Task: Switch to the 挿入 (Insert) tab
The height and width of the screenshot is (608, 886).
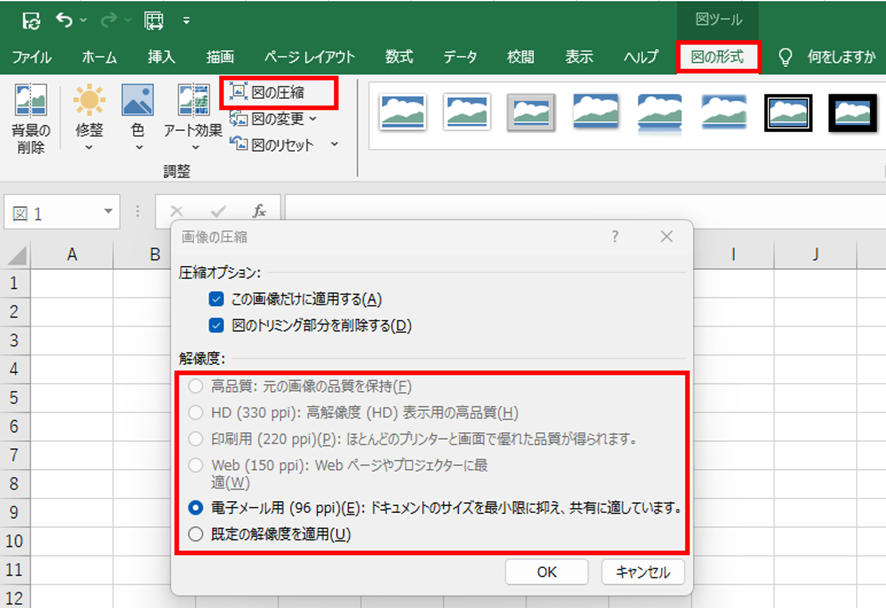Action: click(161, 57)
